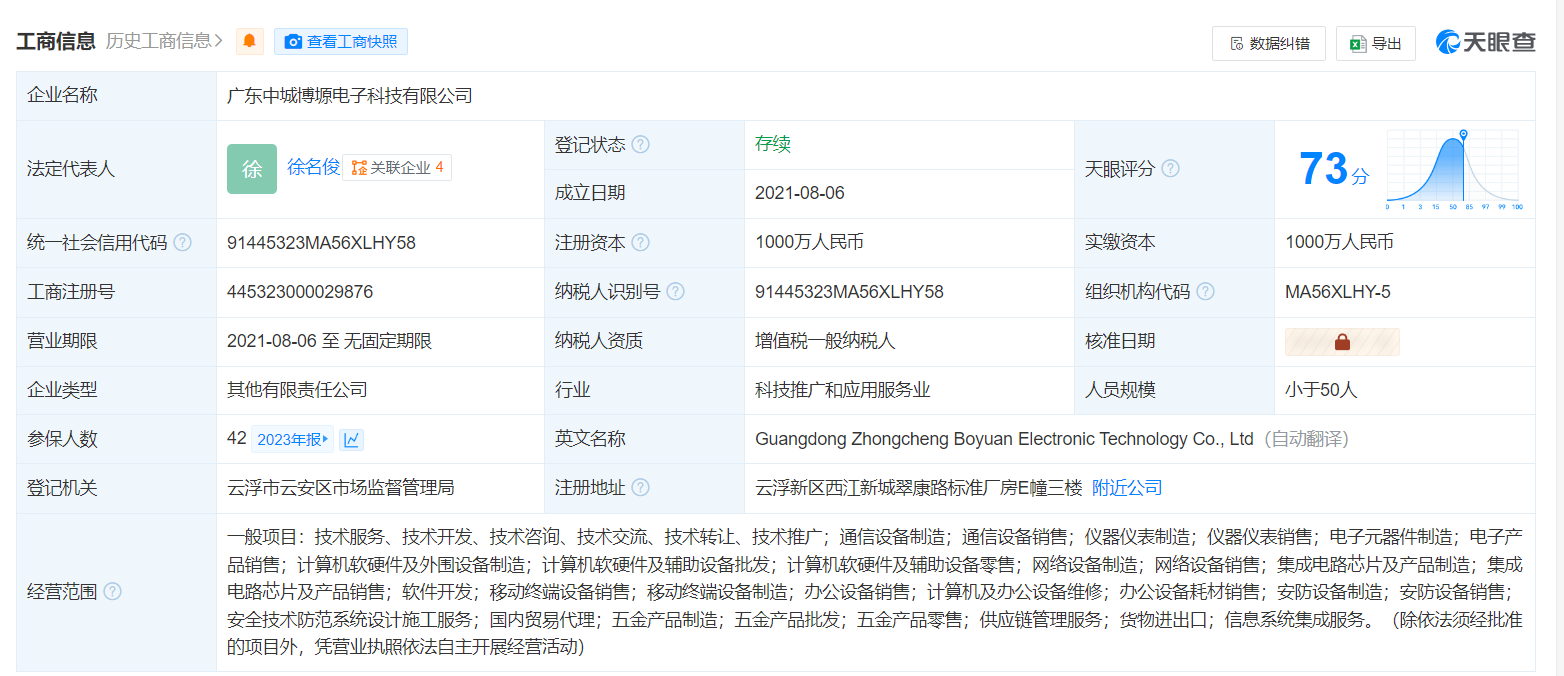Open 查看工商快照 snapshot button
The height and width of the screenshot is (676, 1564).
(341, 41)
